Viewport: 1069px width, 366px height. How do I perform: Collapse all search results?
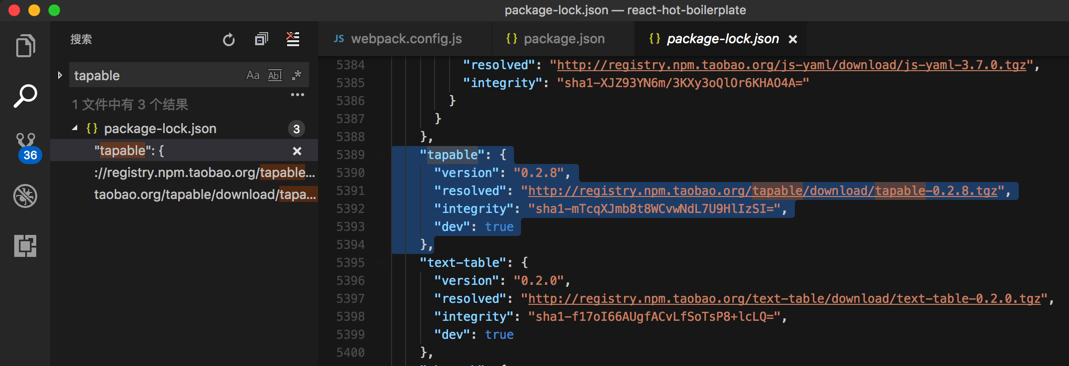point(261,40)
